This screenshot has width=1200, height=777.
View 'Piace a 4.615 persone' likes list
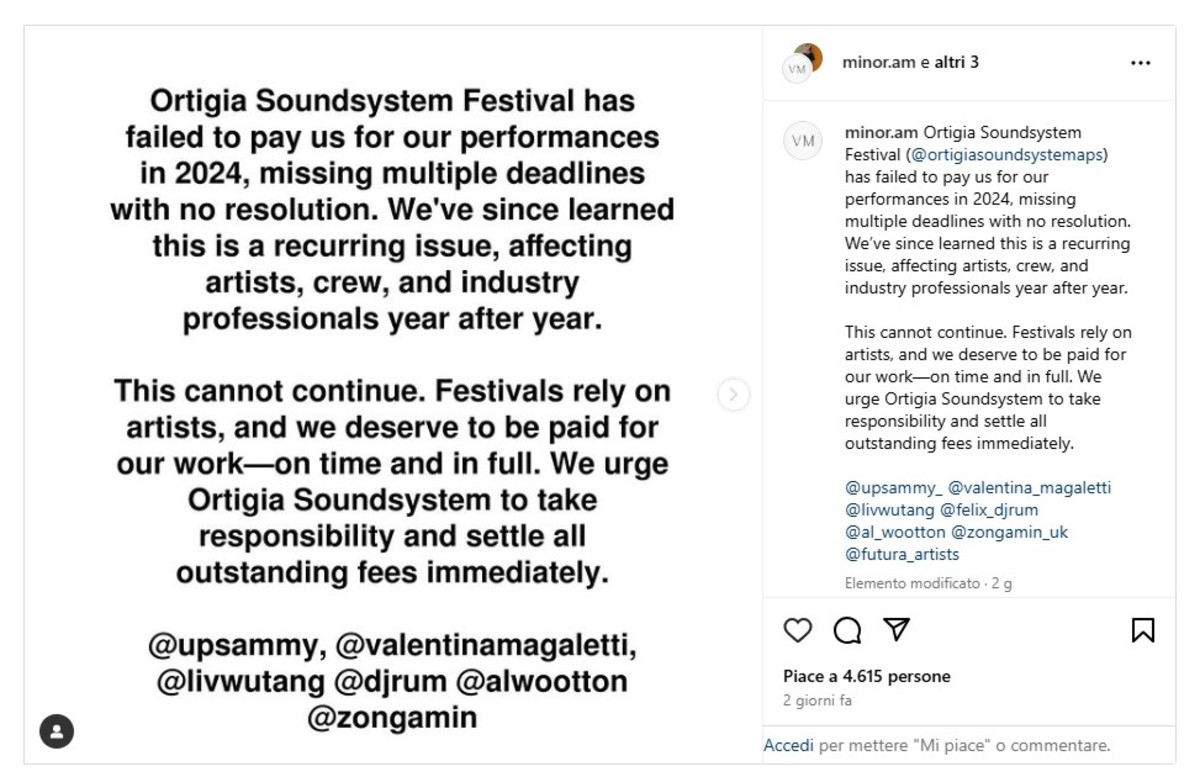click(866, 677)
